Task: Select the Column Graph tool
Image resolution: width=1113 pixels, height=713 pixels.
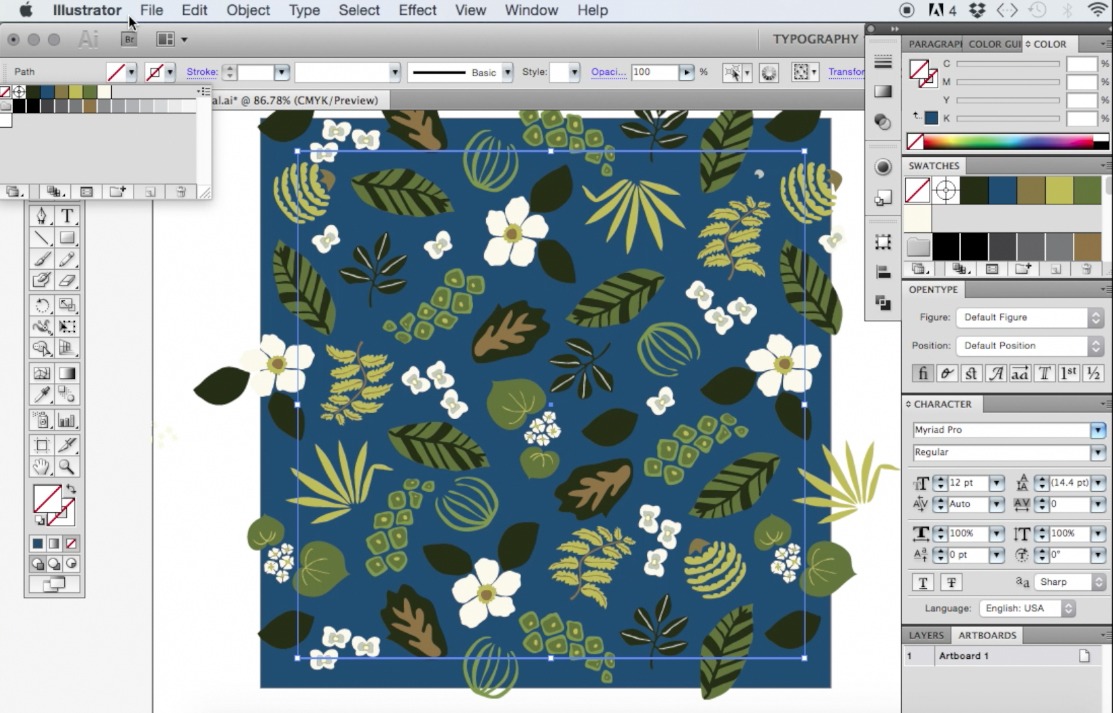Action: tap(67, 420)
